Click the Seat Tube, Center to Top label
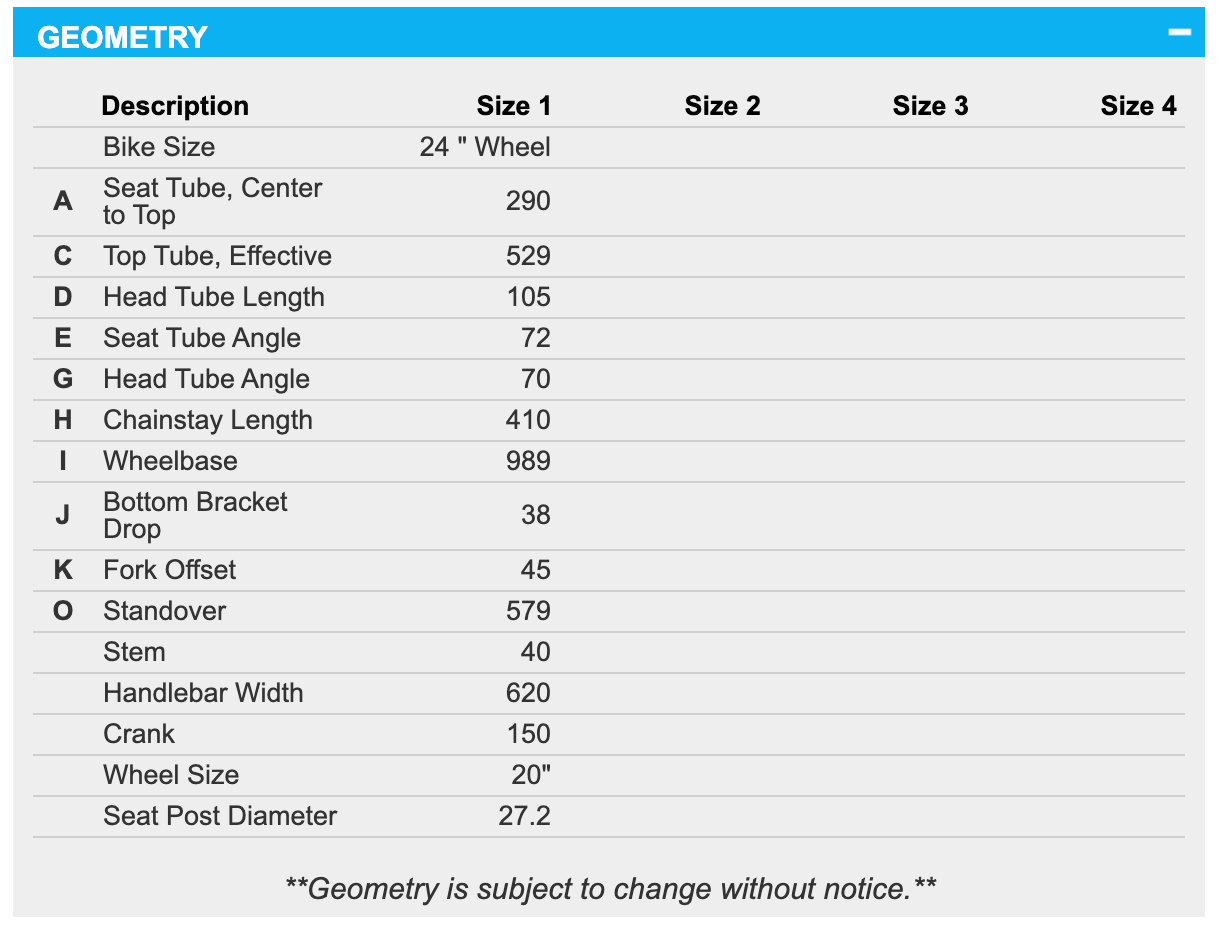The height and width of the screenshot is (946, 1228). [x=212, y=201]
